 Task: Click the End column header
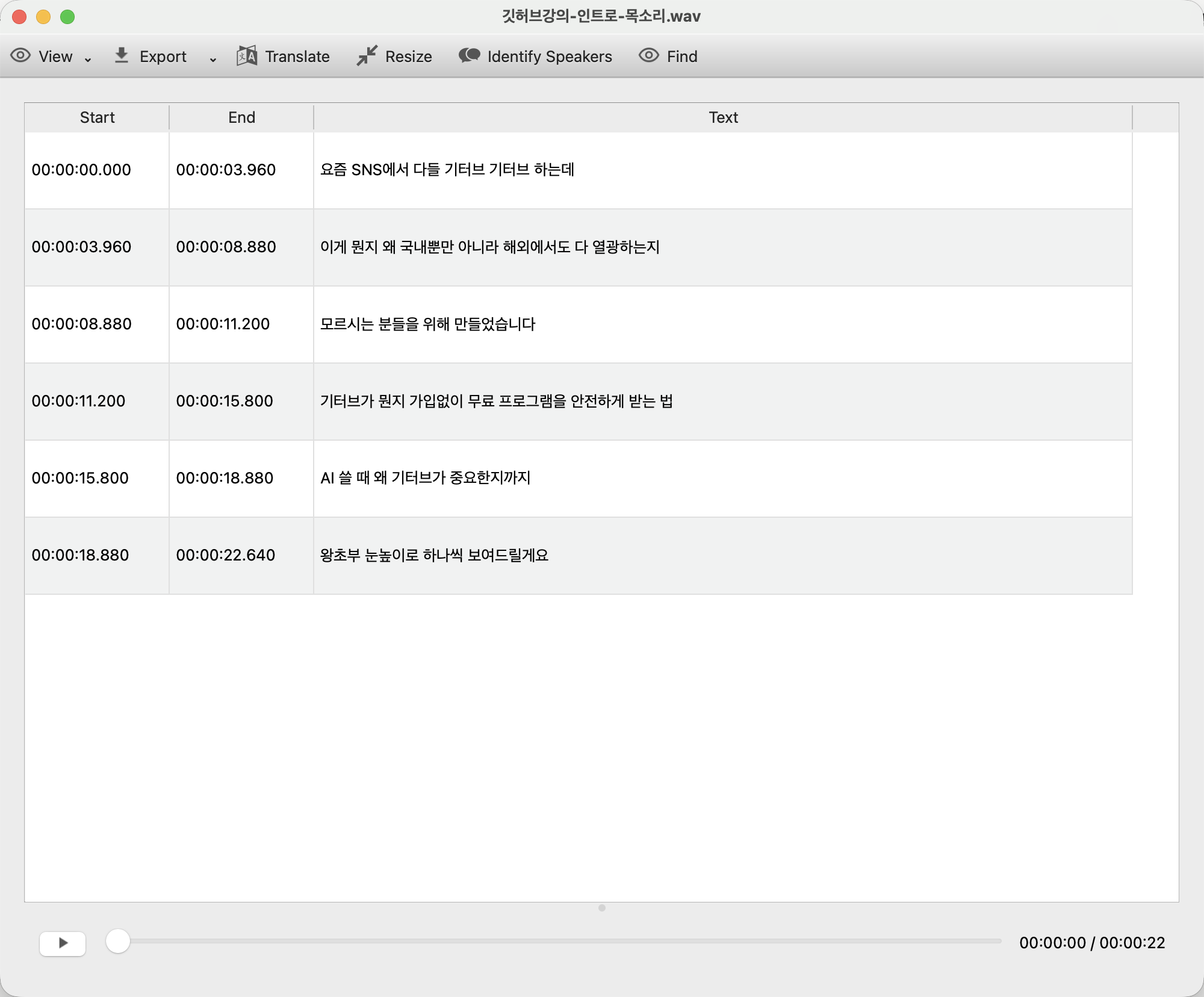pyautogui.click(x=241, y=117)
